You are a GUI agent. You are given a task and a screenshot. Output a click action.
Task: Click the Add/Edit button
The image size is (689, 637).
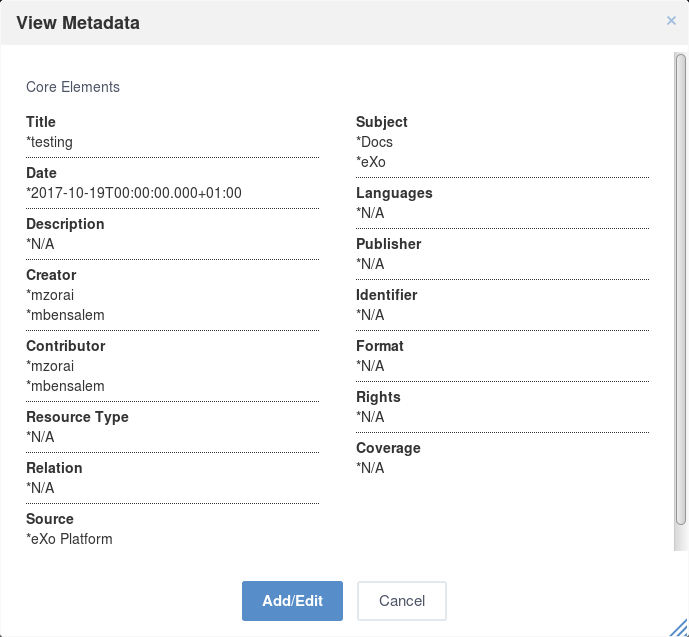pyautogui.click(x=292, y=601)
